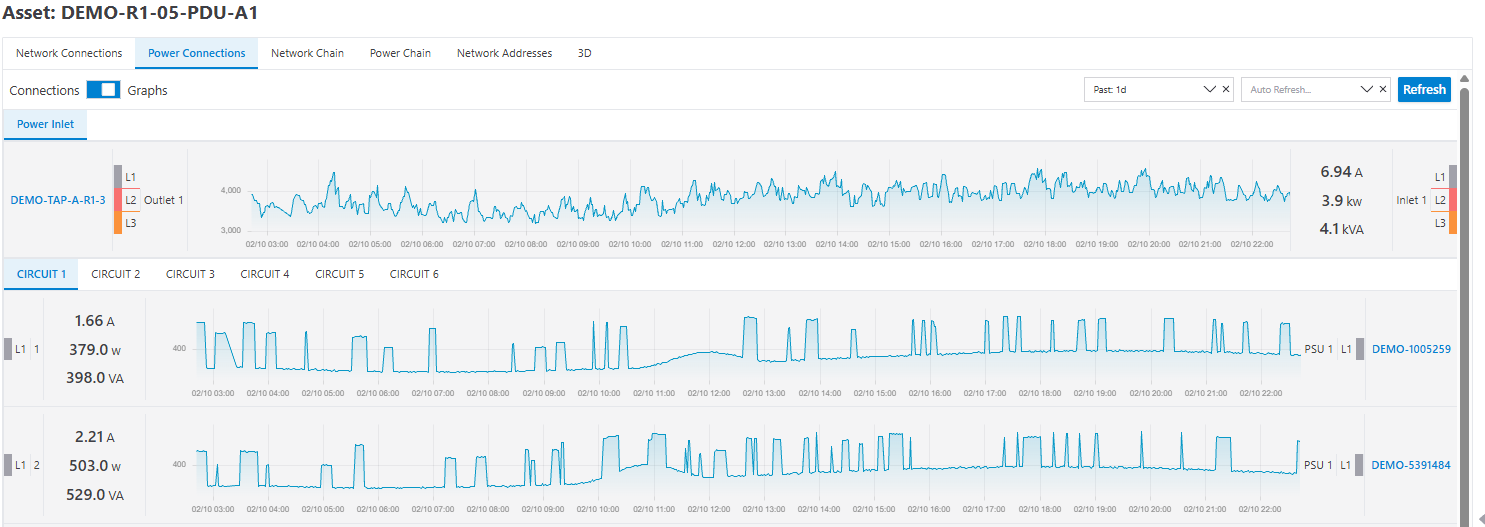Select the Power Inlet tab
This screenshot has width=1485, height=527.
pos(45,125)
